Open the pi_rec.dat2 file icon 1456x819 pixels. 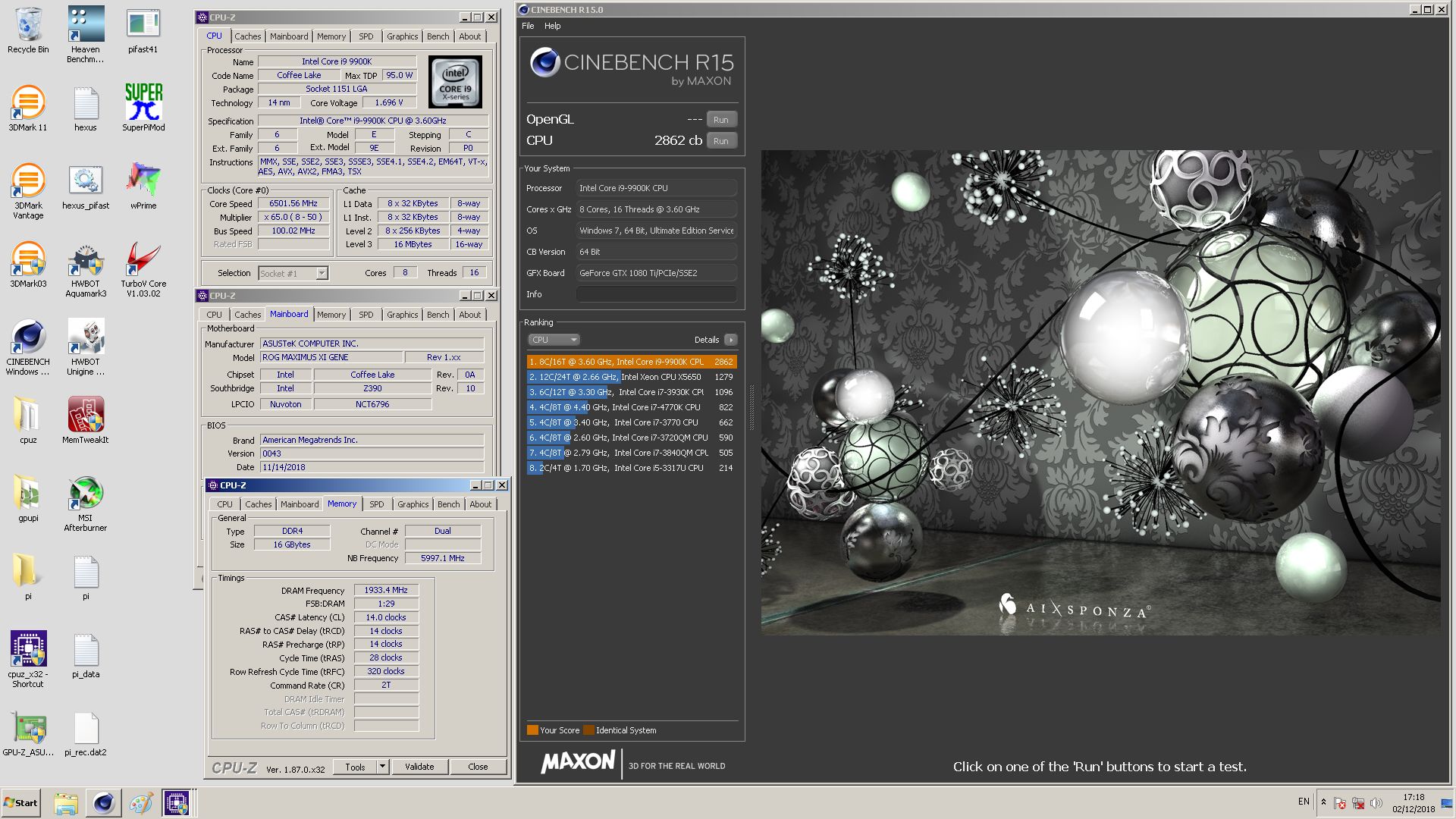86,733
